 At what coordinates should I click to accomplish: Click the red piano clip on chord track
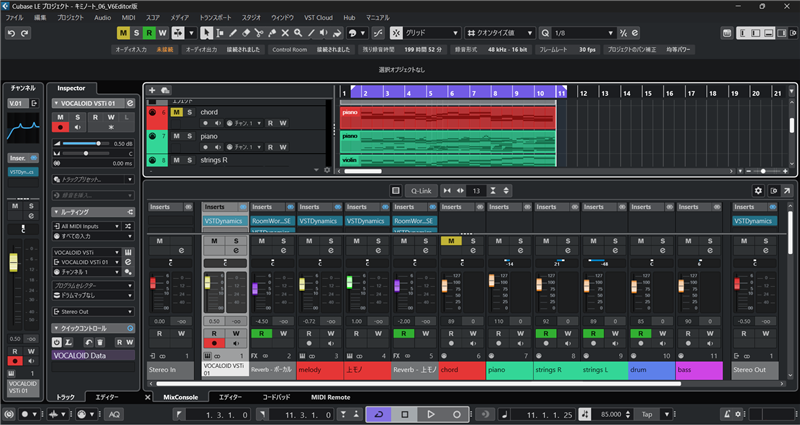(447, 118)
